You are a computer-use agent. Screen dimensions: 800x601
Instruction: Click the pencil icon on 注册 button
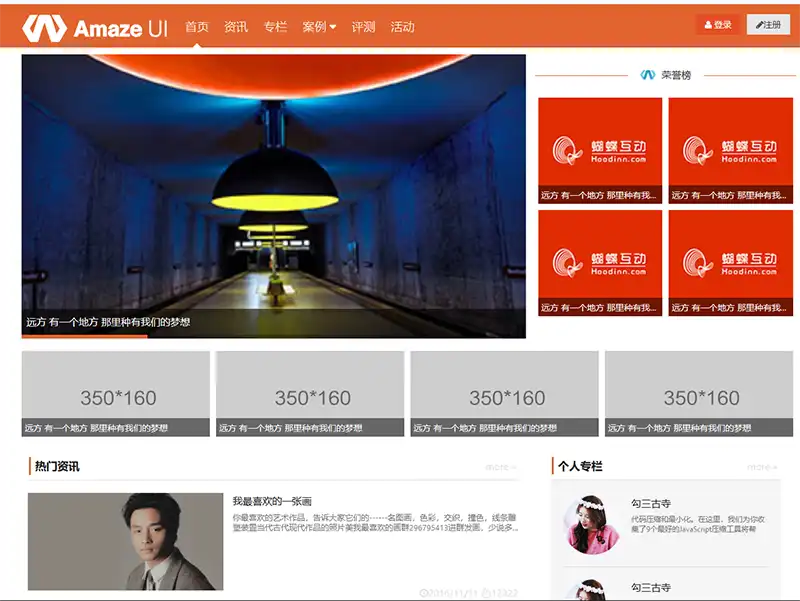tap(759, 25)
